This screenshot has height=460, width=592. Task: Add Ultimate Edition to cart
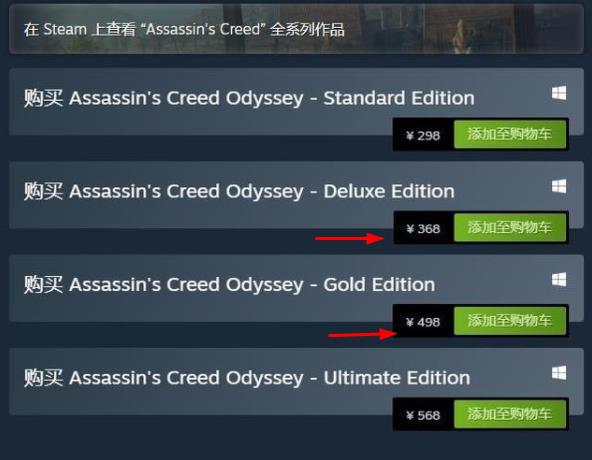pos(510,414)
